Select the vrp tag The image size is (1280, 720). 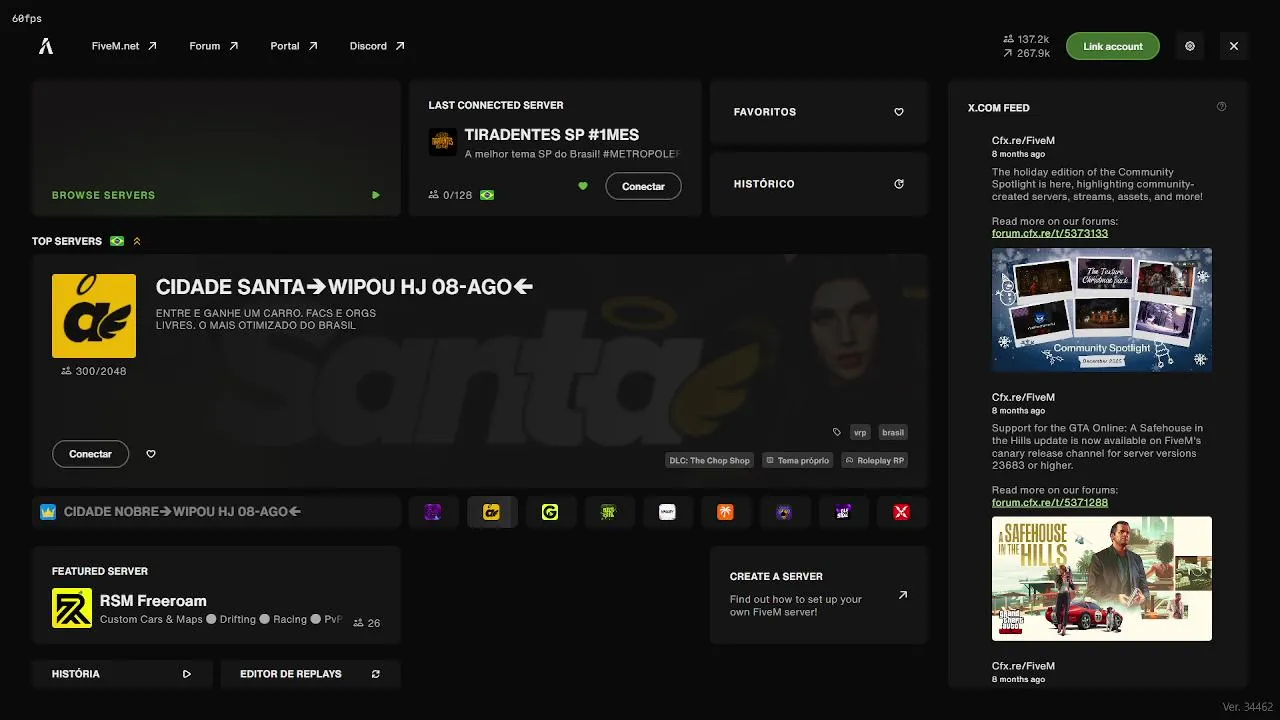click(x=859, y=433)
